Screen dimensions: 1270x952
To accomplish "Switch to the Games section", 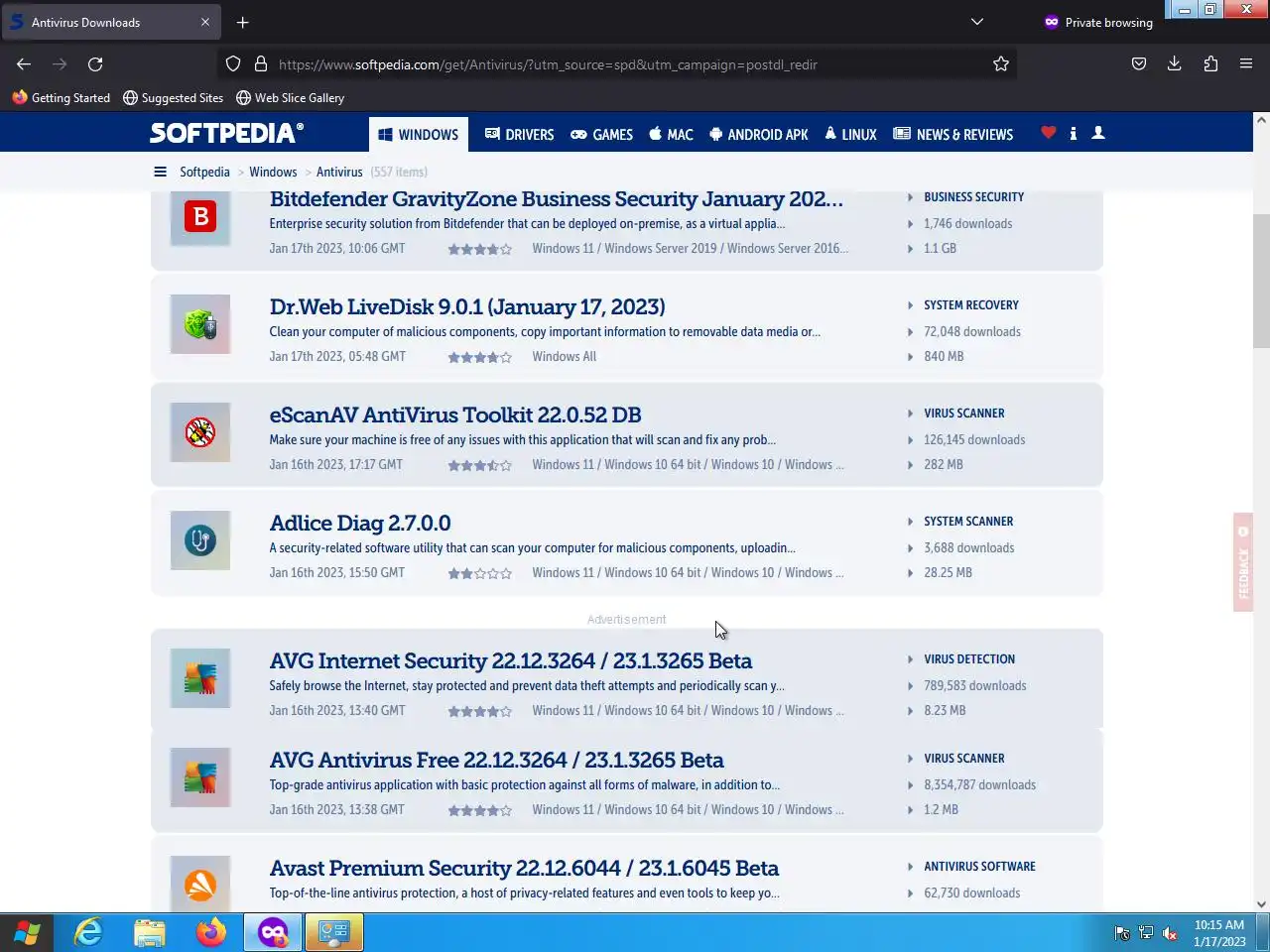I will click(602, 134).
